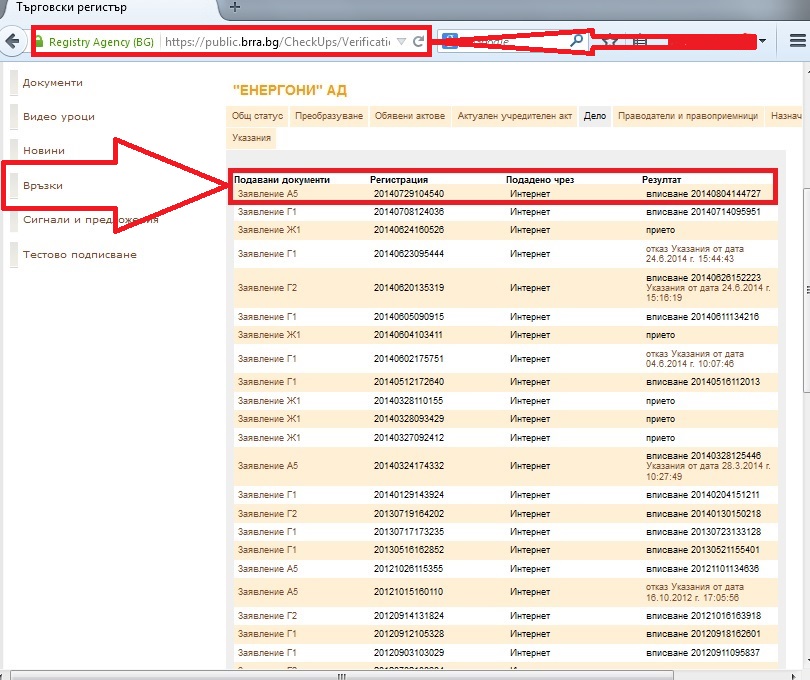Open the 'Указания' tab

point(251,137)
